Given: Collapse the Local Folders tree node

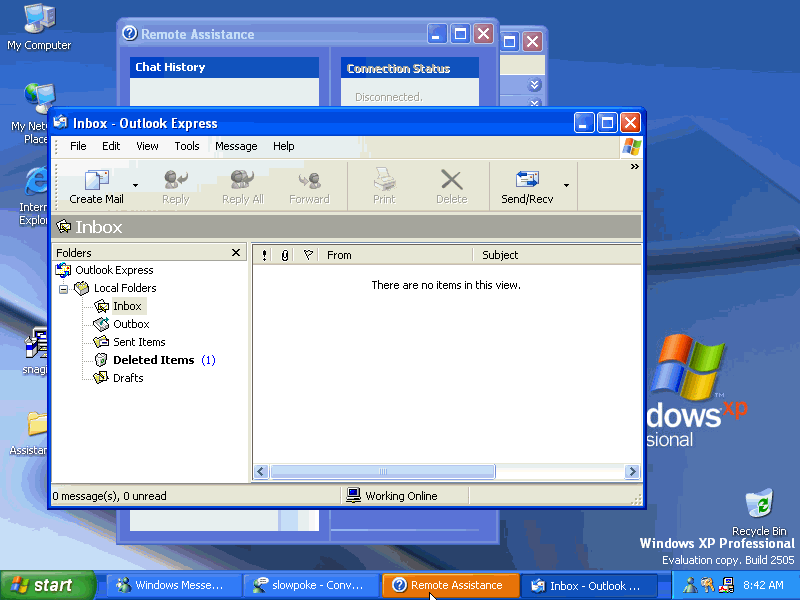Looking at the screenshot, I should coord(63,289).
